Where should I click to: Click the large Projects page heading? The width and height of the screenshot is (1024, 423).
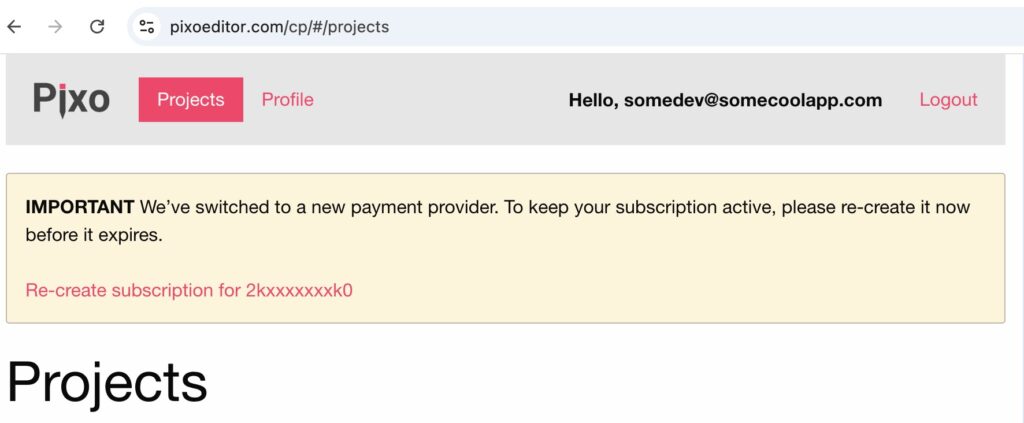point(107,381)
